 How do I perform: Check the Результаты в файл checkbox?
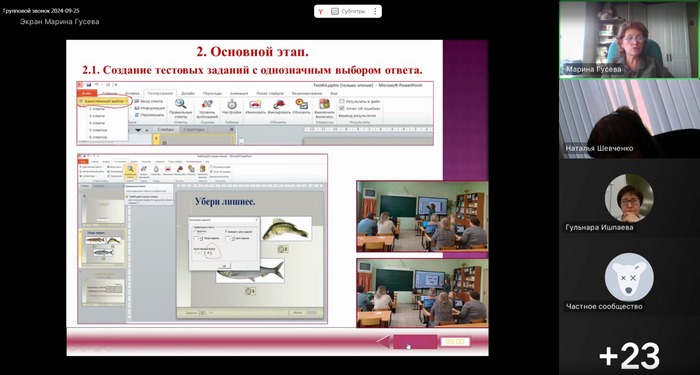(x=342, y=101)
